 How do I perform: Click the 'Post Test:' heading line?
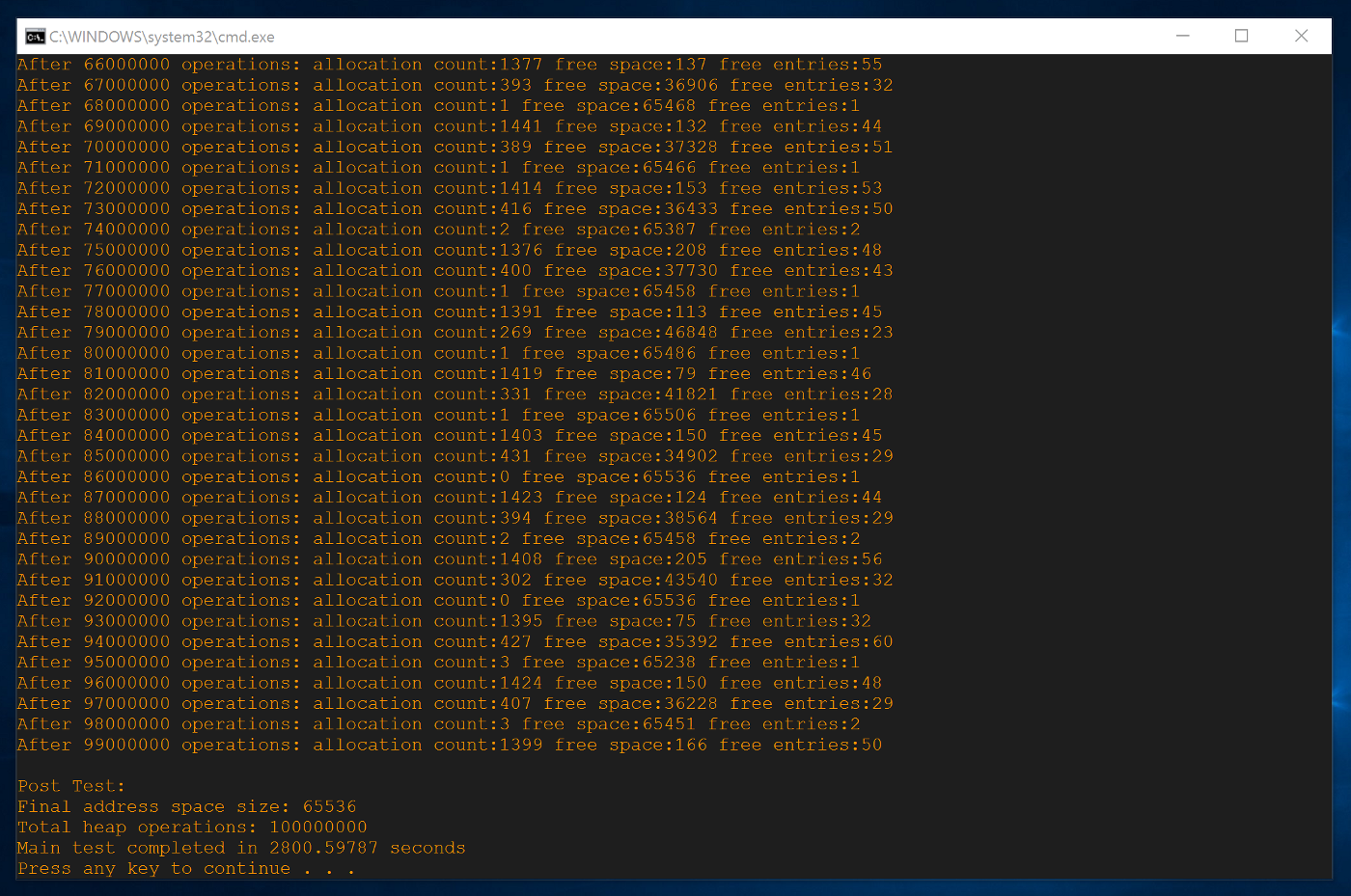pos(71,786)
